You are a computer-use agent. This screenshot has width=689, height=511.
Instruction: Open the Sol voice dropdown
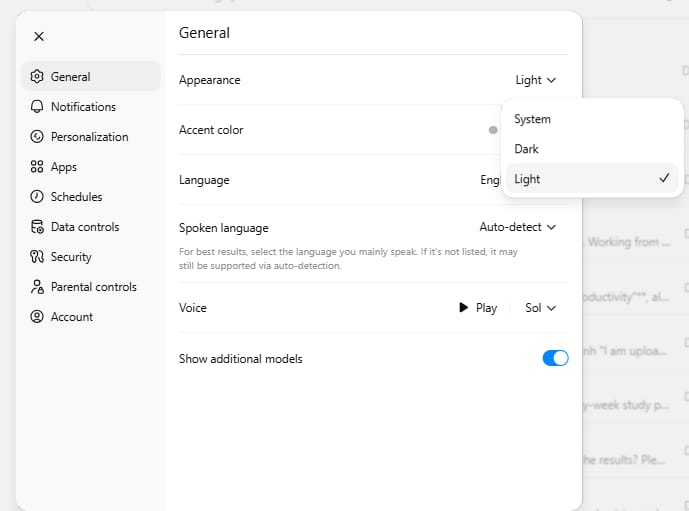[x=540, y=308]
